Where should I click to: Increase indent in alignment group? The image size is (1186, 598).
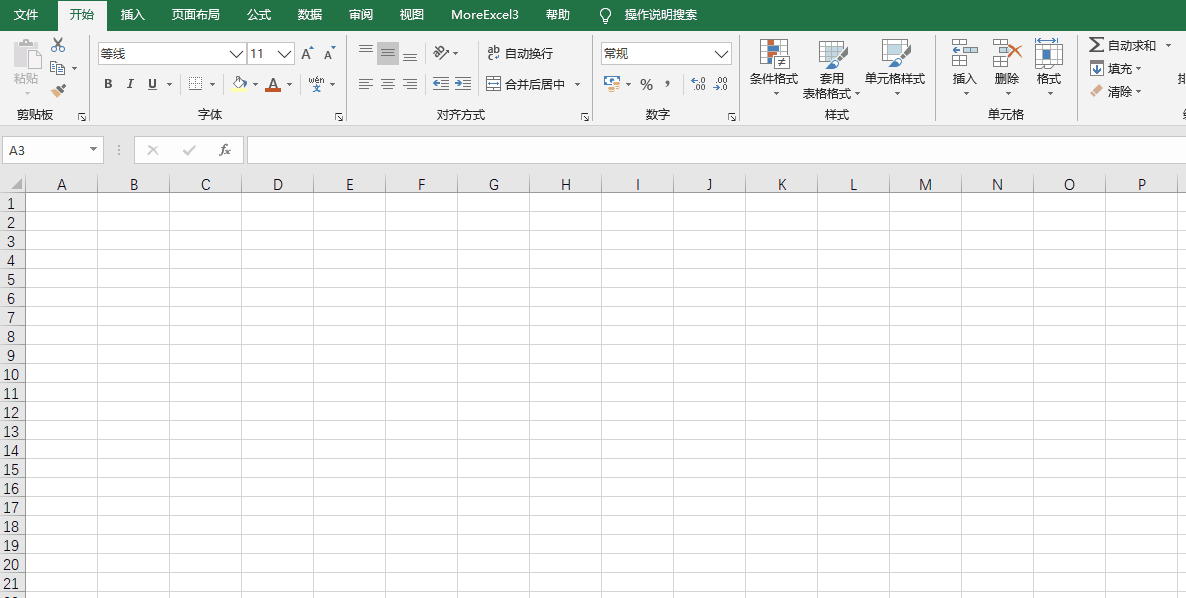(x=462, y=85)
